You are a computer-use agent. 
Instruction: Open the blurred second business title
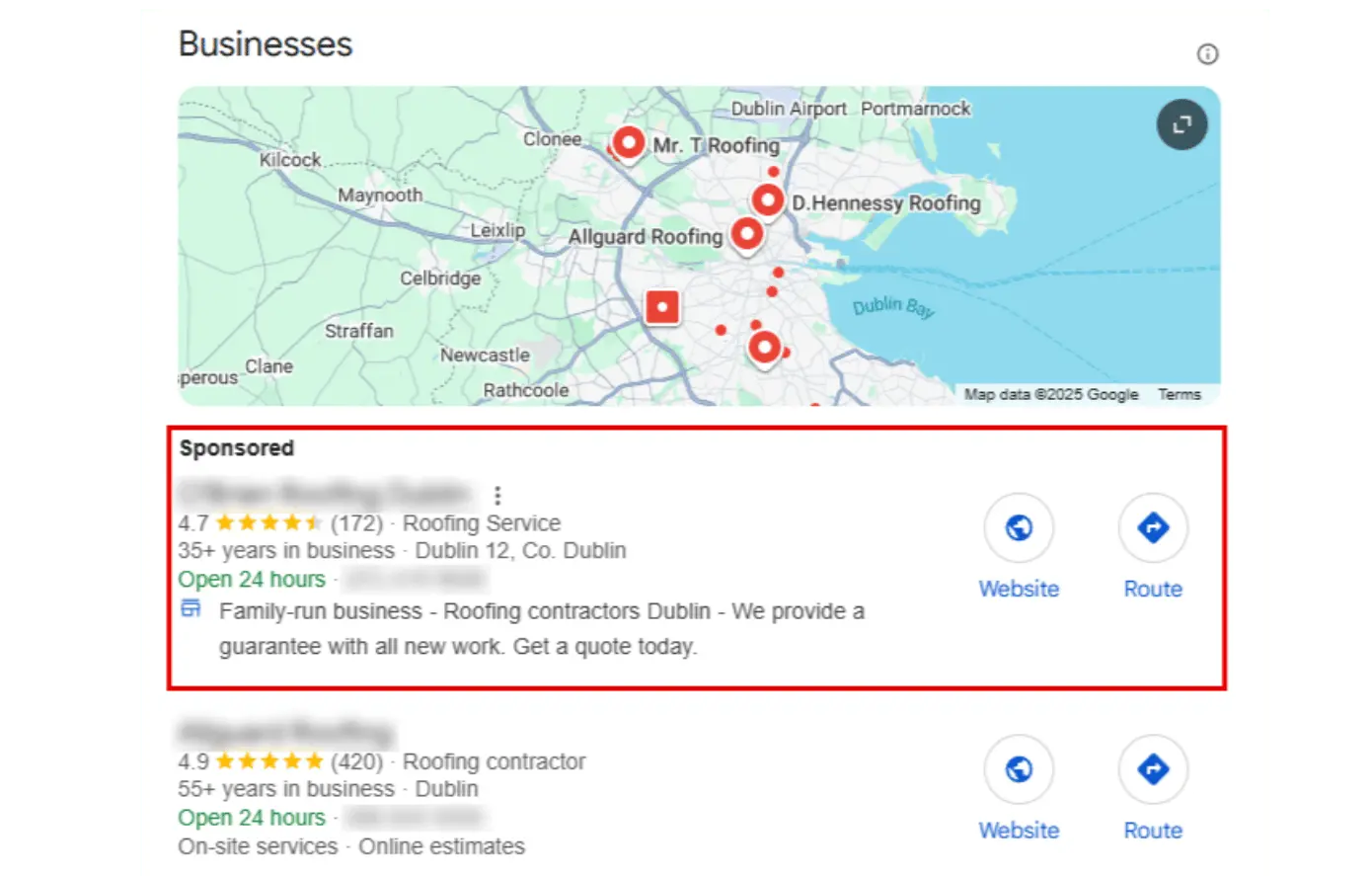[286, 732]
